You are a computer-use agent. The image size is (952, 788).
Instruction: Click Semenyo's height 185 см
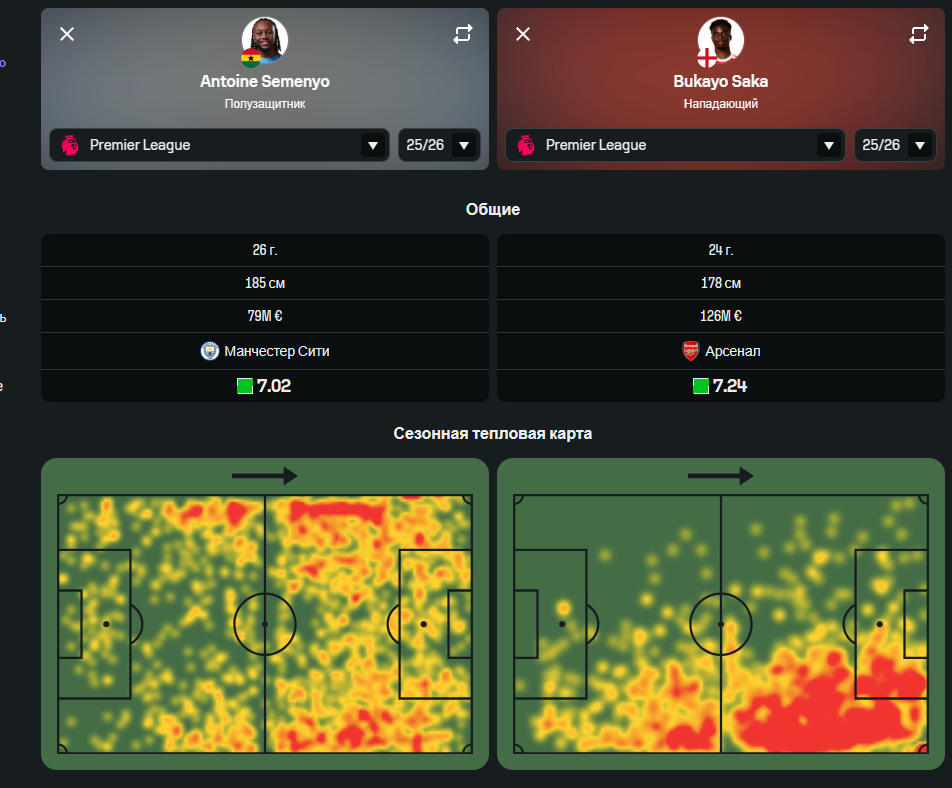(x=265, y=283)
